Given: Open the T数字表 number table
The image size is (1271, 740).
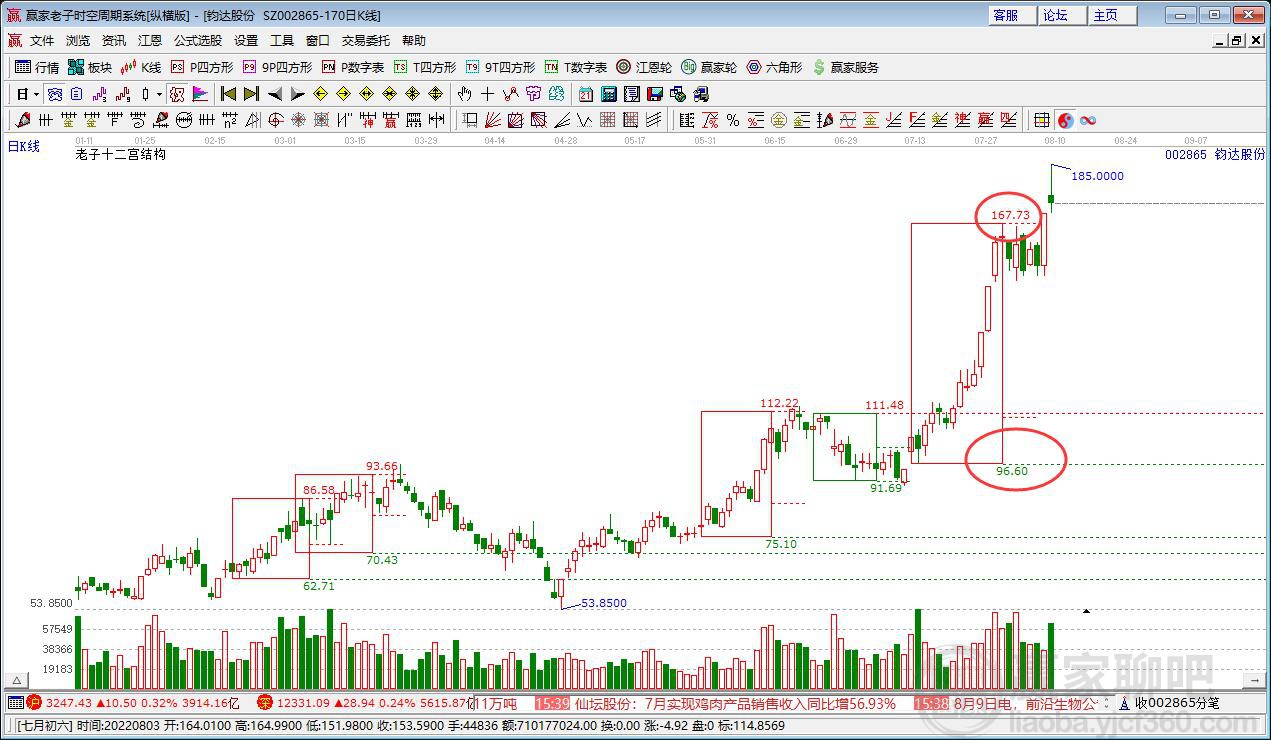Looking at the screenshot, I should click(576, 67).
